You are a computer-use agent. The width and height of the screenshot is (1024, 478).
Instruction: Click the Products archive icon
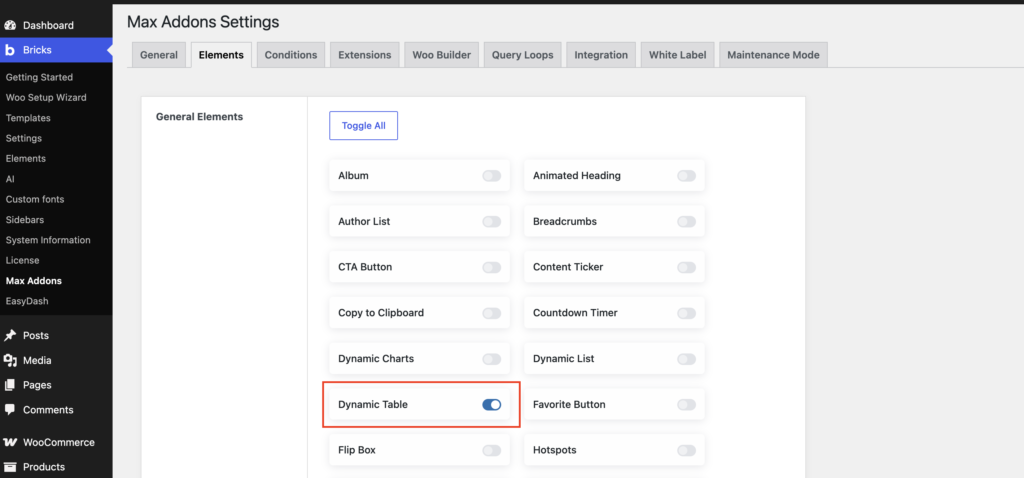pos(10,467)
